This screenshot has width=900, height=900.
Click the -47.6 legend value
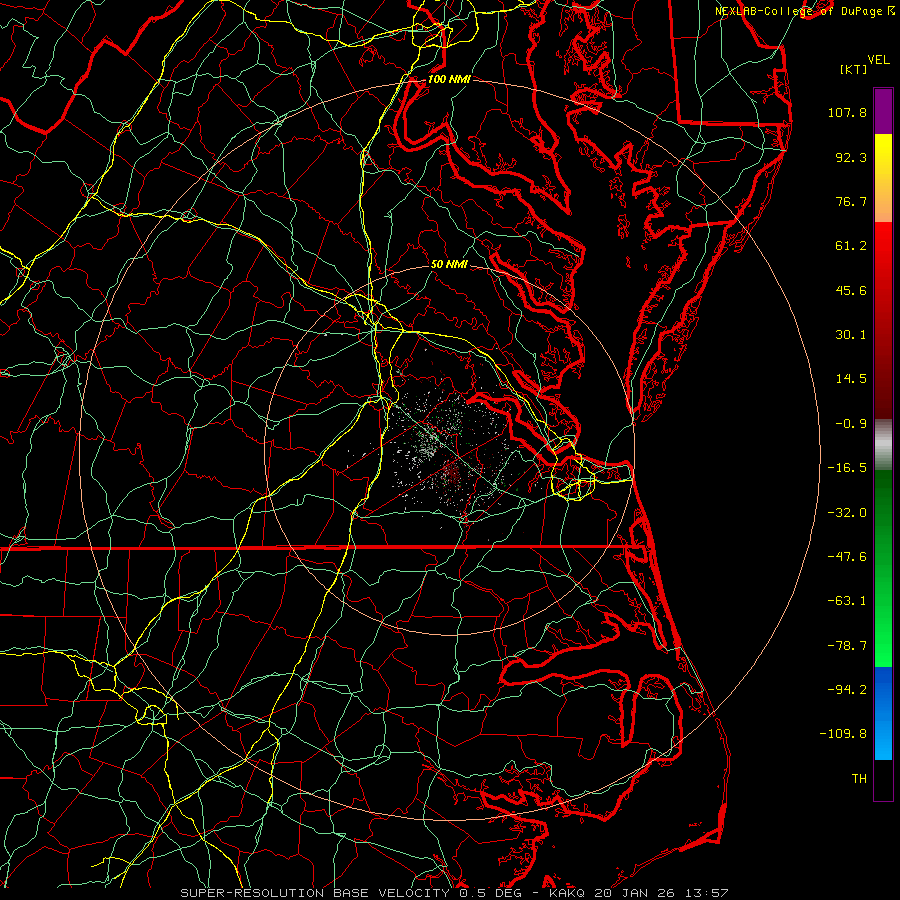coord(847,557)
